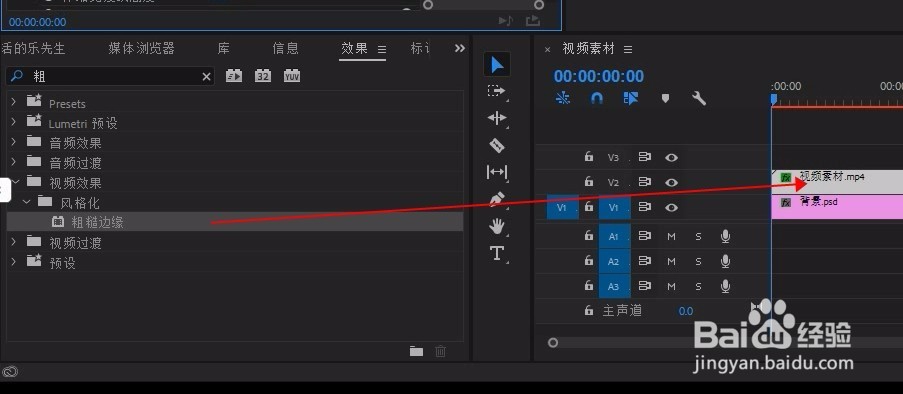
Task: Toggle lock on V2 track
Action: click(589, 181)
